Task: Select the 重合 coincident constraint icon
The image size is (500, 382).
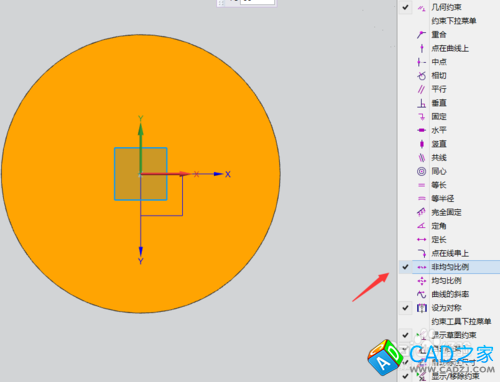Action: (x=421, y=35)
